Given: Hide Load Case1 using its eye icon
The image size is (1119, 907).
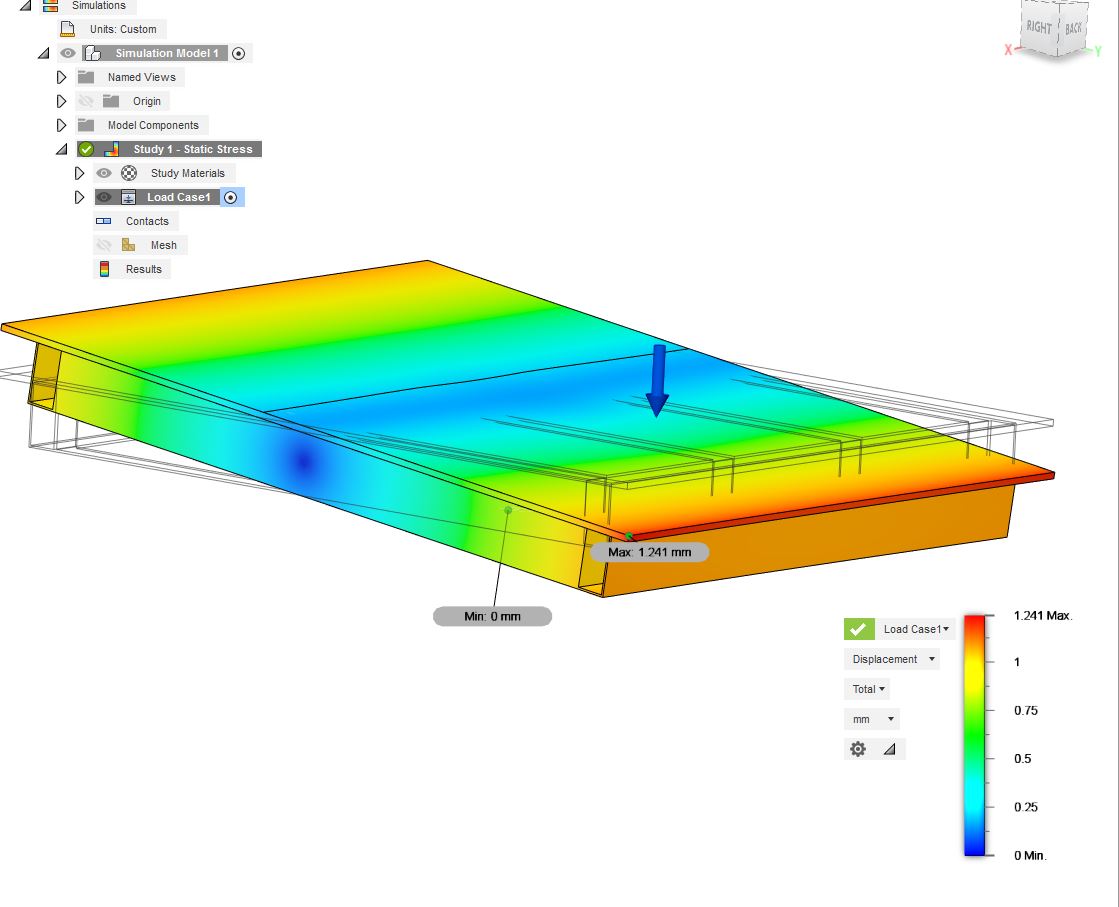Looking at the screenshot, I should pyautogui.click(x=104, y=197).
